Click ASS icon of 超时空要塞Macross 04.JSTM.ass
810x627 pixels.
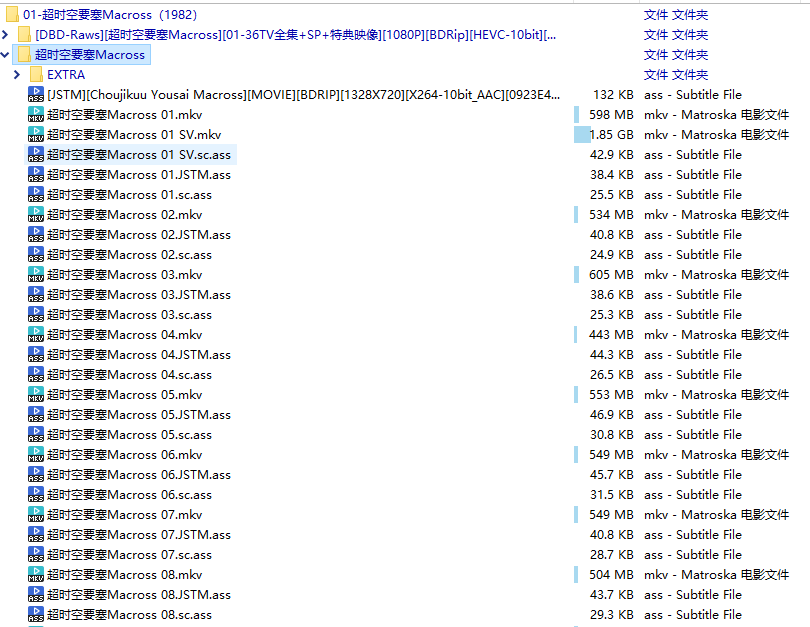[x=36, y=355]
